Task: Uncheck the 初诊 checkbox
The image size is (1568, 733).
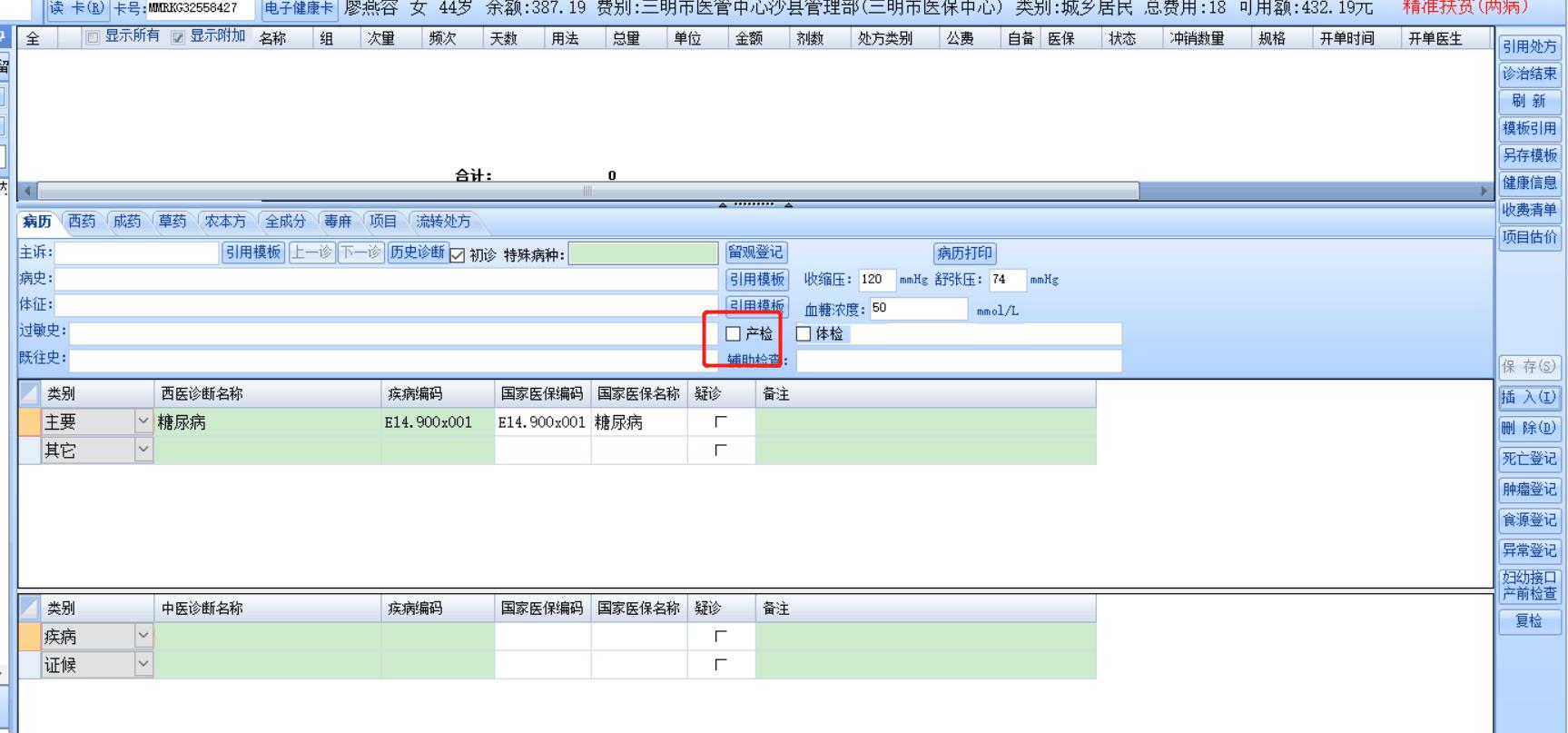Action: click(457, 255)
